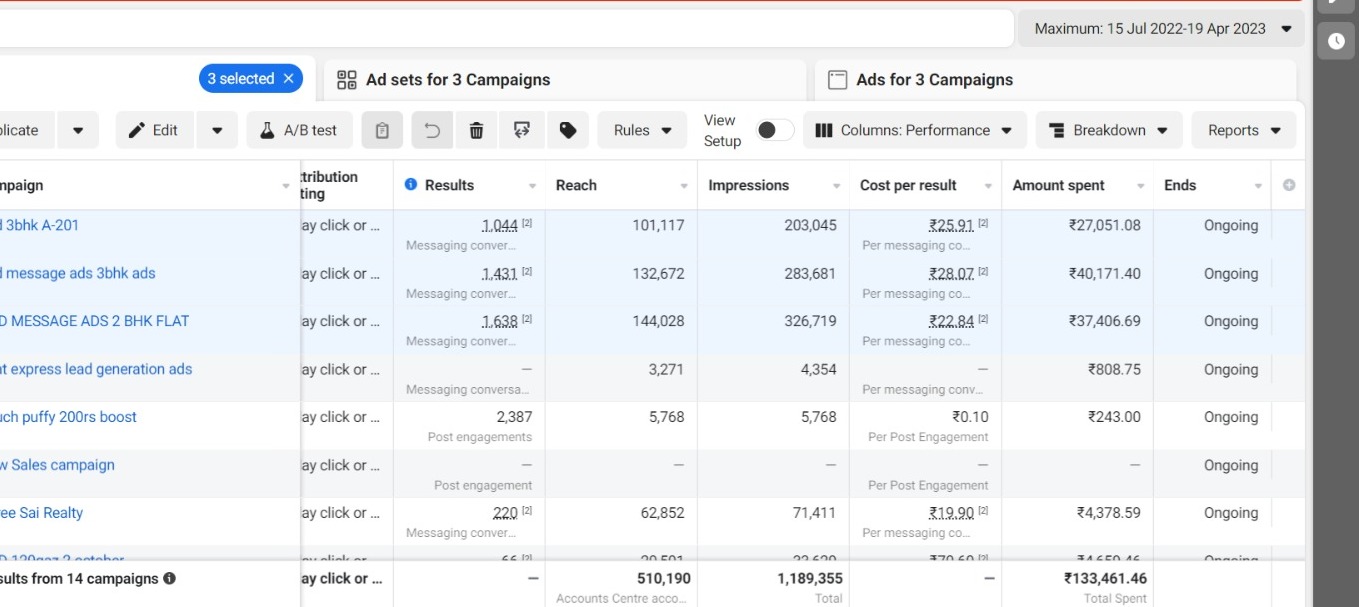Viewport: 1359px width, 607px height.
Task: Open the date range Maximum dropdown
Action: click(x=1162, y=29)
